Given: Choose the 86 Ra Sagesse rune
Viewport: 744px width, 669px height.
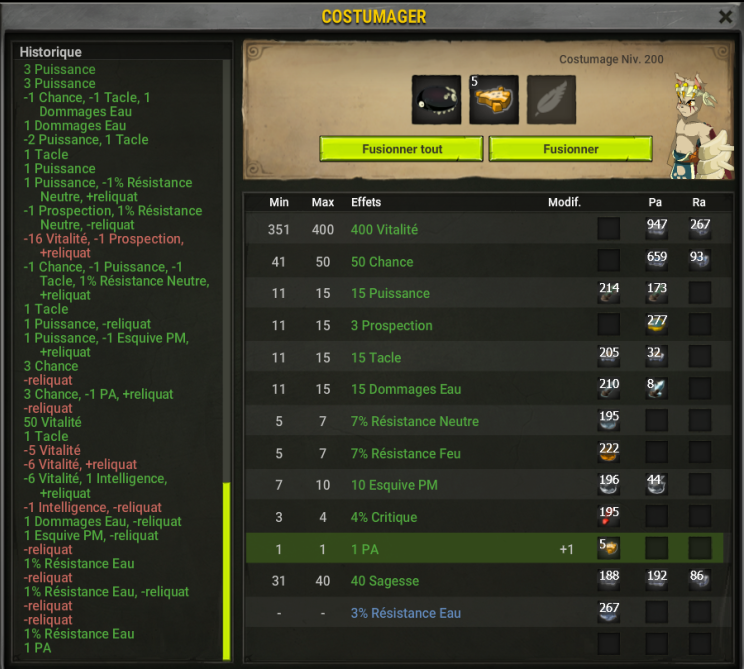Looking at the screenshot, I should coord(699,580).
